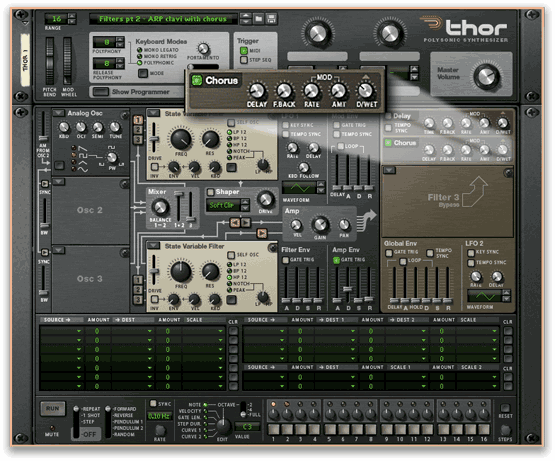Step the LFO 2 WAVEFORM selector arrows
The height and width of the screenshot is (461, 555).
click(507, 296)
